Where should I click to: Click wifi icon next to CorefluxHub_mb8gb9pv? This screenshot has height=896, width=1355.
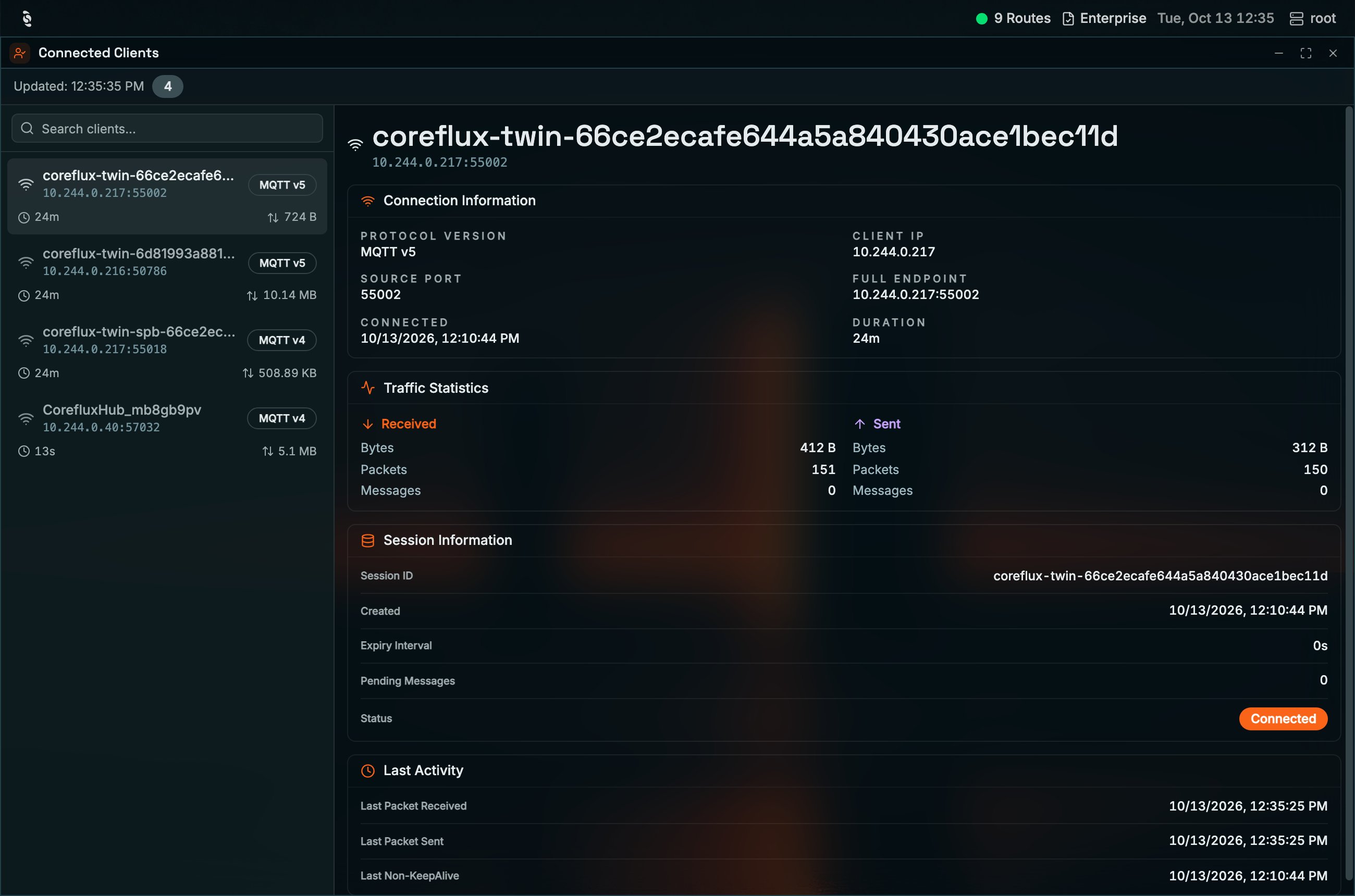pyautogui.click(x=26, y=419)
